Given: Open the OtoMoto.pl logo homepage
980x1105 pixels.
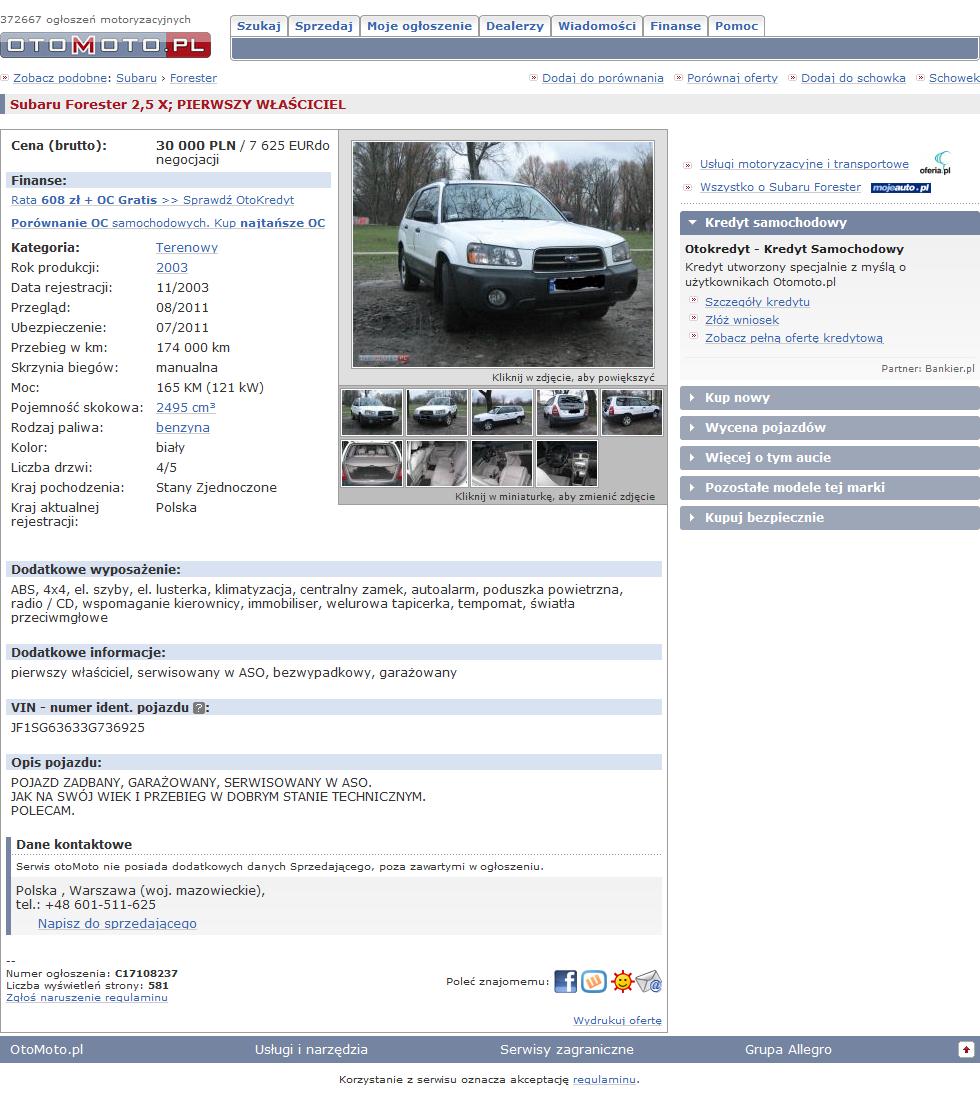Looking at the screenshot, I should (x=106, y=45).
